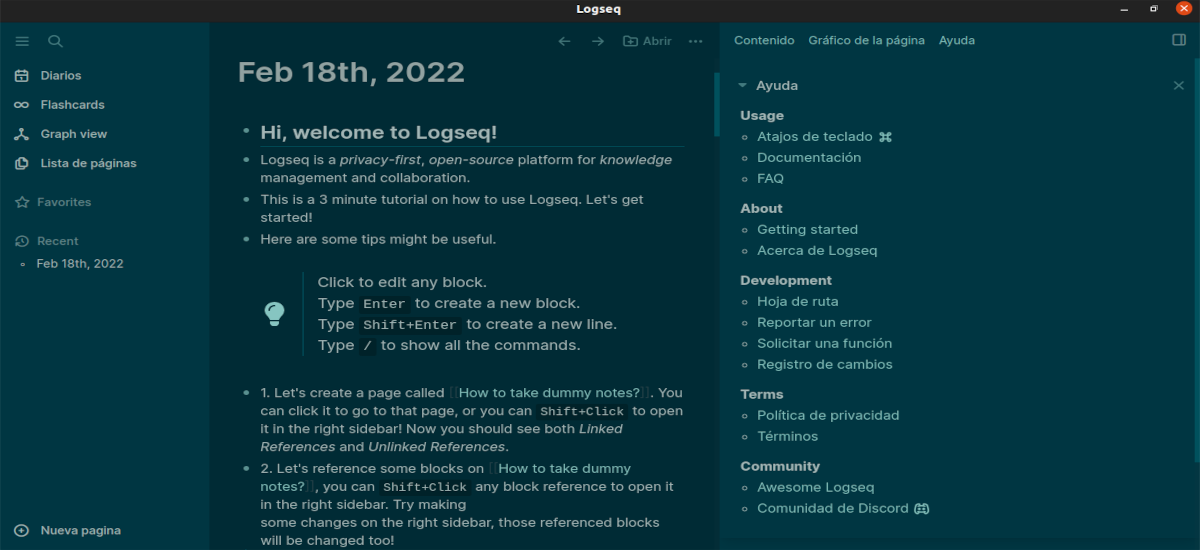Viewport: 1200px width, 550px height.
Task: Open the Comunidad de Discord link
Action: point(832,509)
